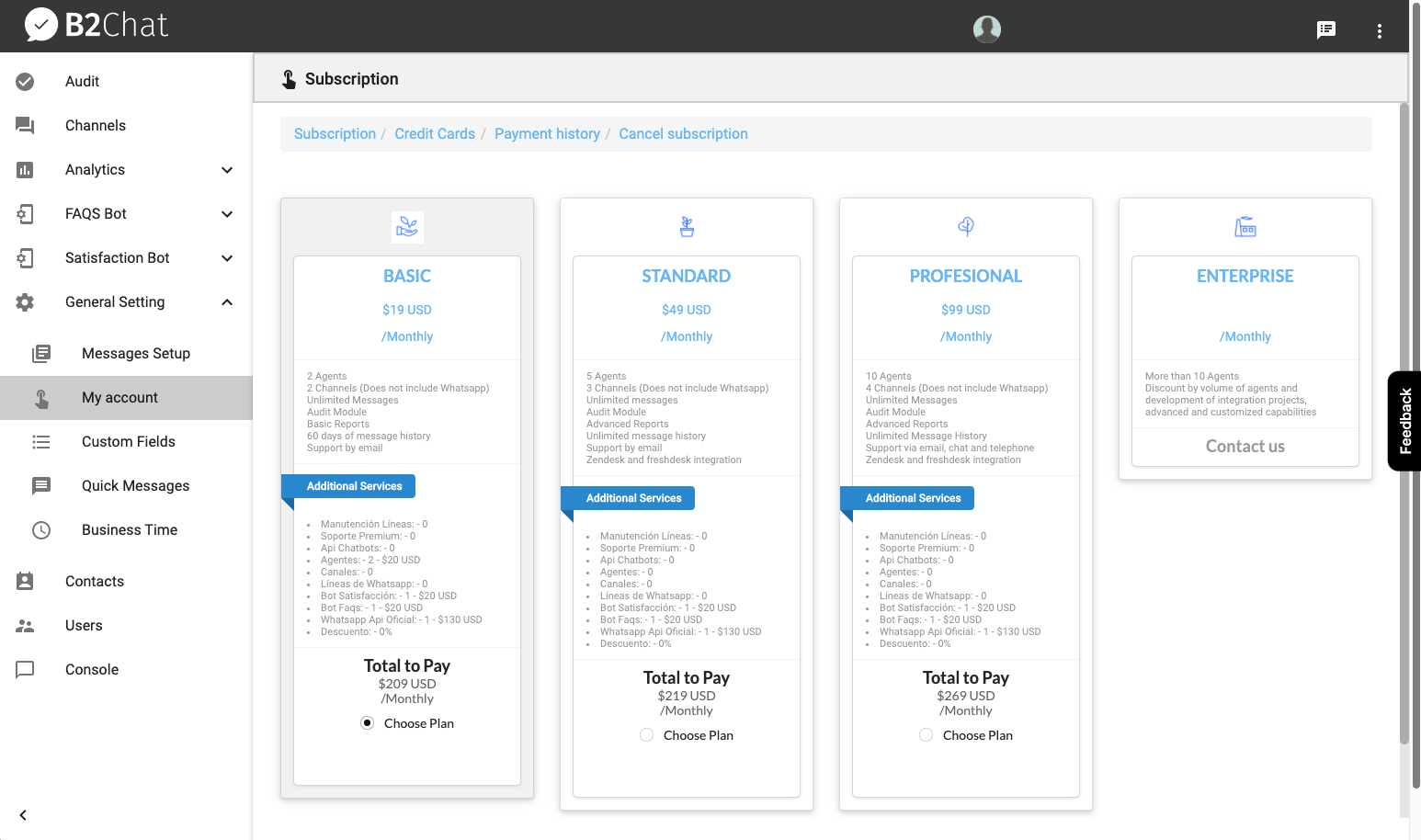Click the Cancel subscription link
Viewport: 1421px width, 840px height.
click(x=683, y=134)
